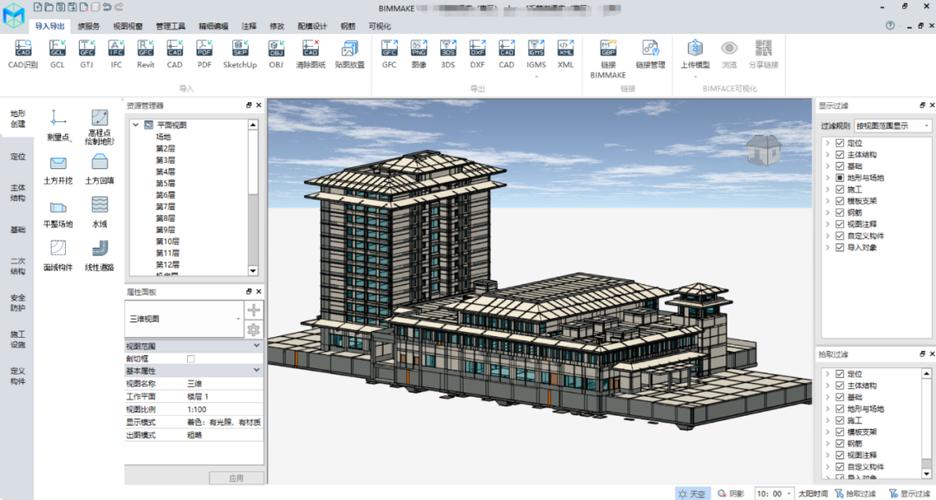The width and height of the screenshot is (936, 500).
Task: Select the 面域构件 area component tool
Action: pyautogui.click(x=58, y=257)
